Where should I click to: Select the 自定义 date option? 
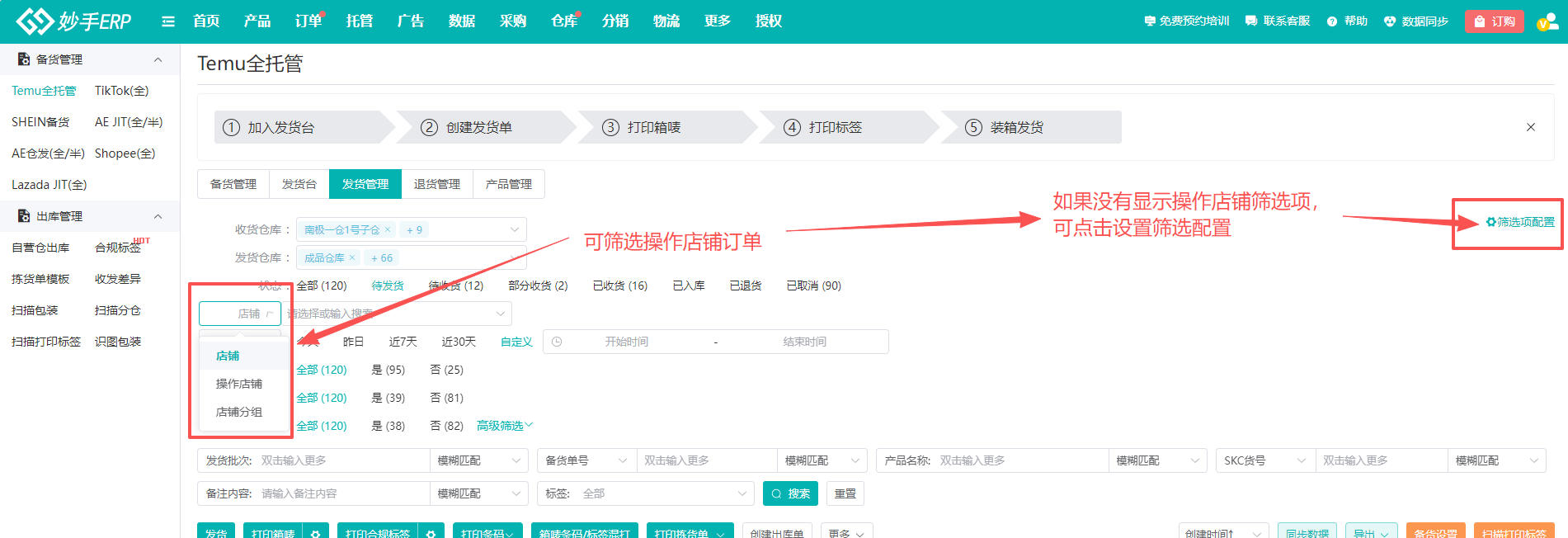(516, 342)
